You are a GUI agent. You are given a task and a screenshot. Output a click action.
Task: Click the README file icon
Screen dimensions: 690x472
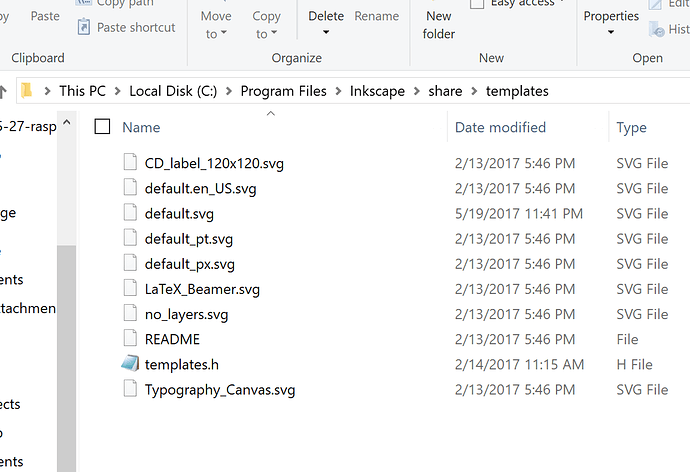[x=130, y=338]
